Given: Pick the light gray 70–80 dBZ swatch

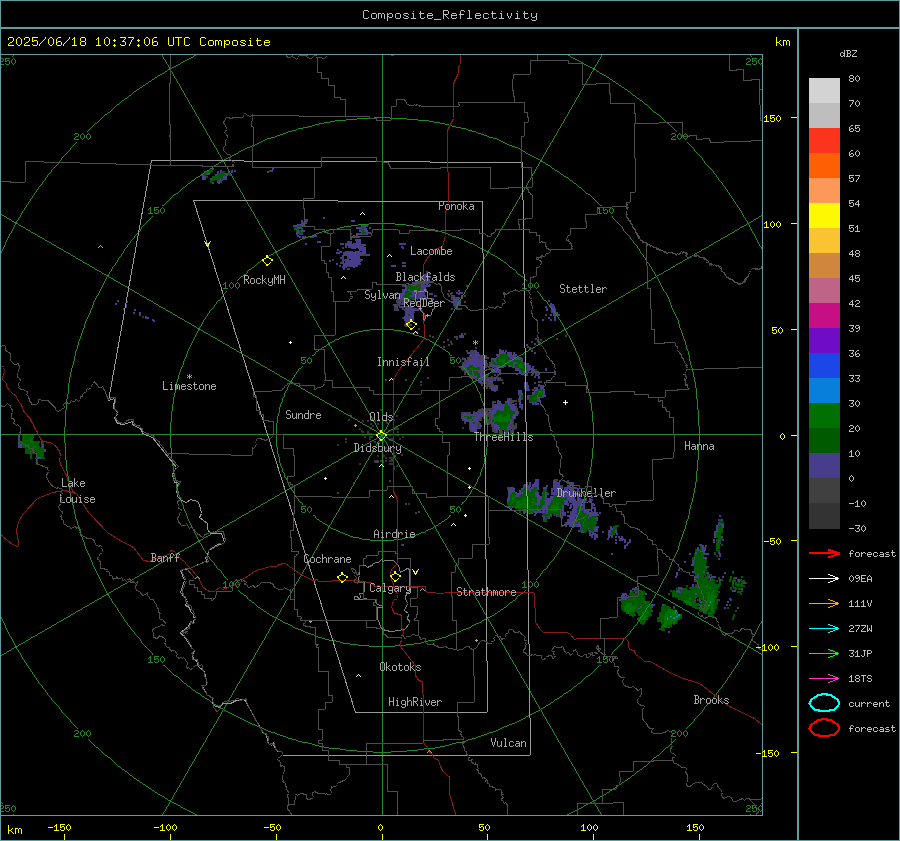Looking at the screenshot, I should [x=824, y=90].
